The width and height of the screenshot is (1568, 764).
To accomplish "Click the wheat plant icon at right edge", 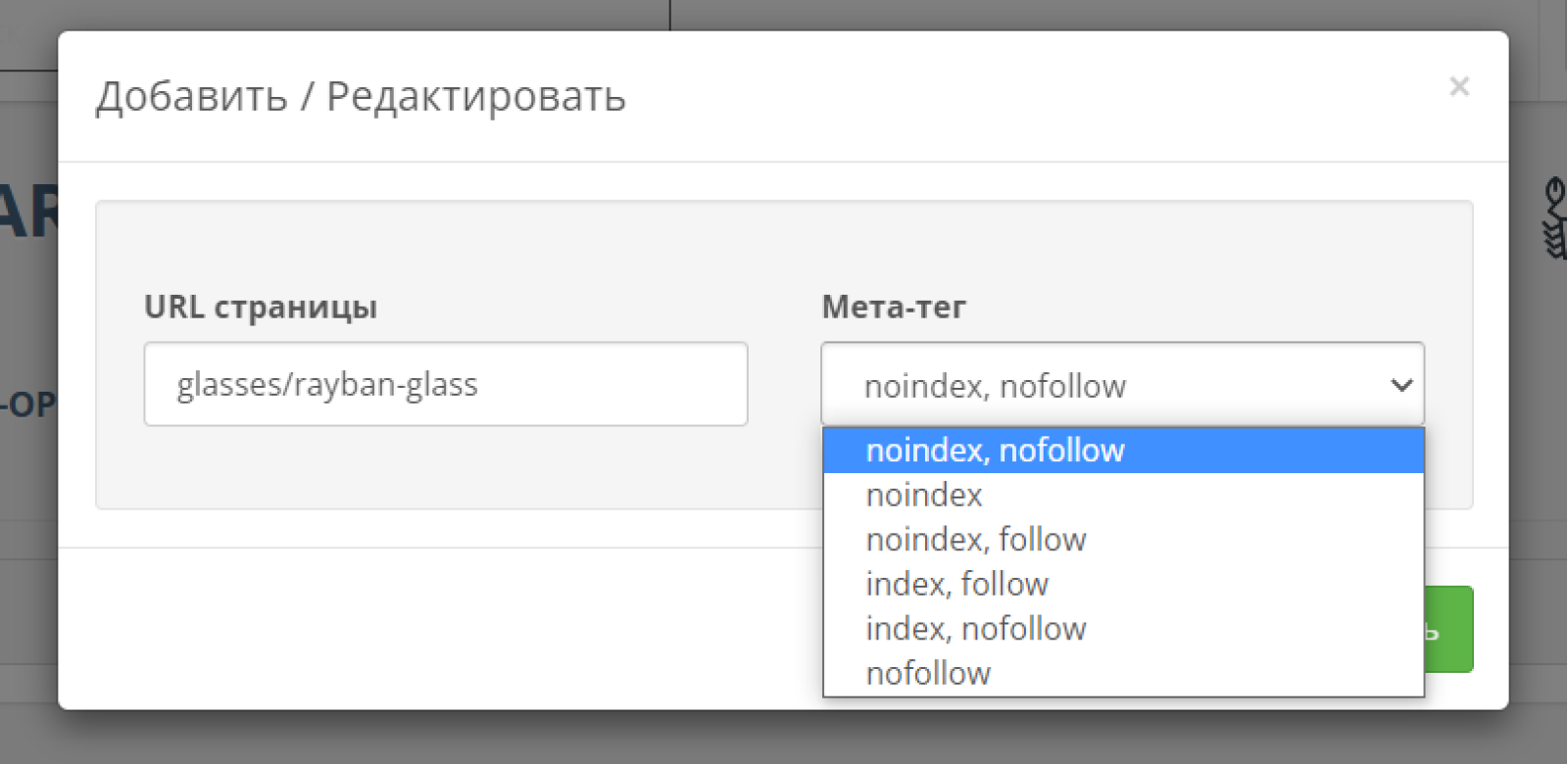I will click(1555, 217).
